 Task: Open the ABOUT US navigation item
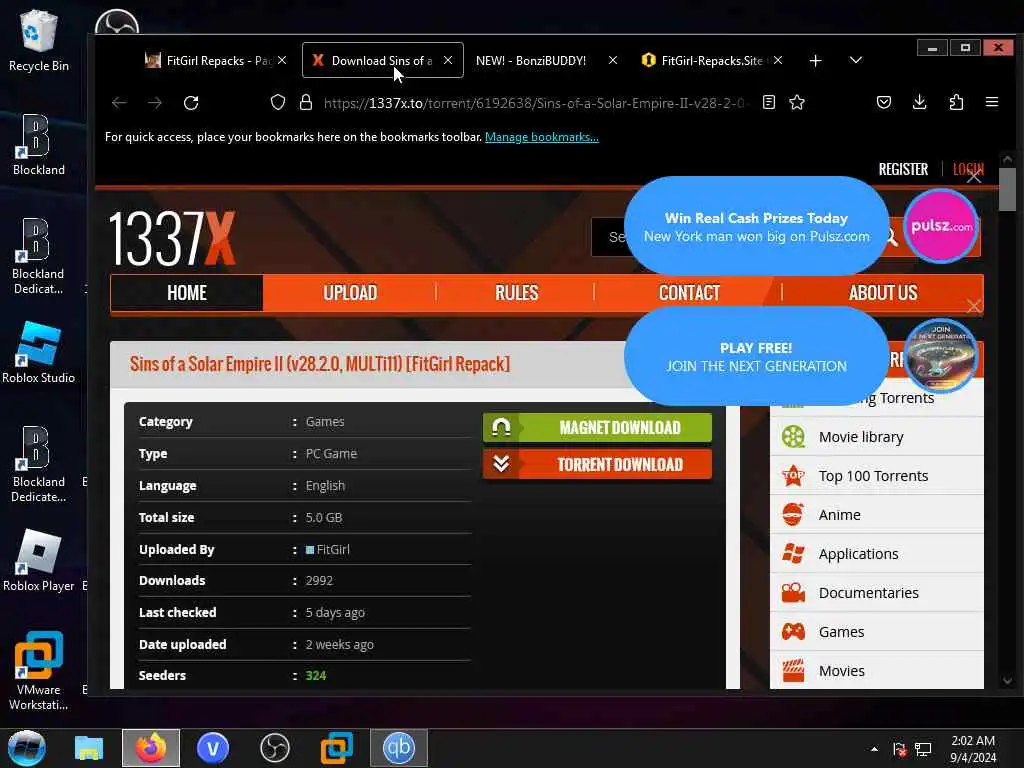pyautogui.click(x=883, y=293)
